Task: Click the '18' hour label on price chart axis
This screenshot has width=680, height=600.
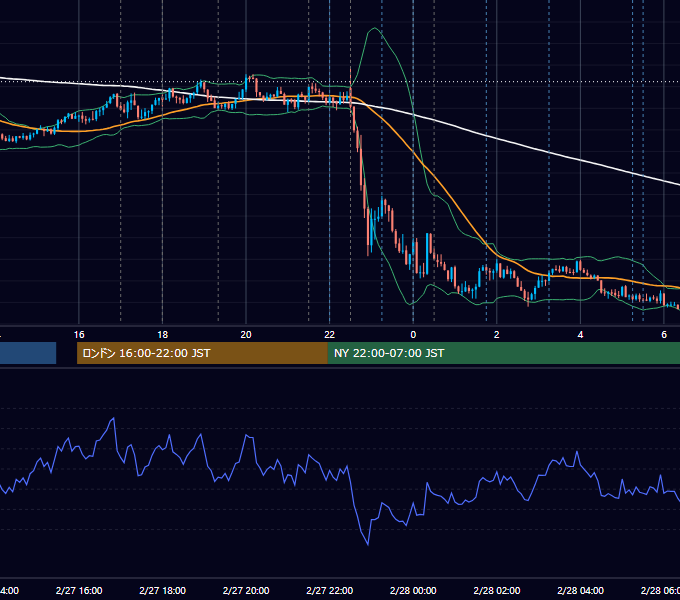Action: (x=163, y=335)
